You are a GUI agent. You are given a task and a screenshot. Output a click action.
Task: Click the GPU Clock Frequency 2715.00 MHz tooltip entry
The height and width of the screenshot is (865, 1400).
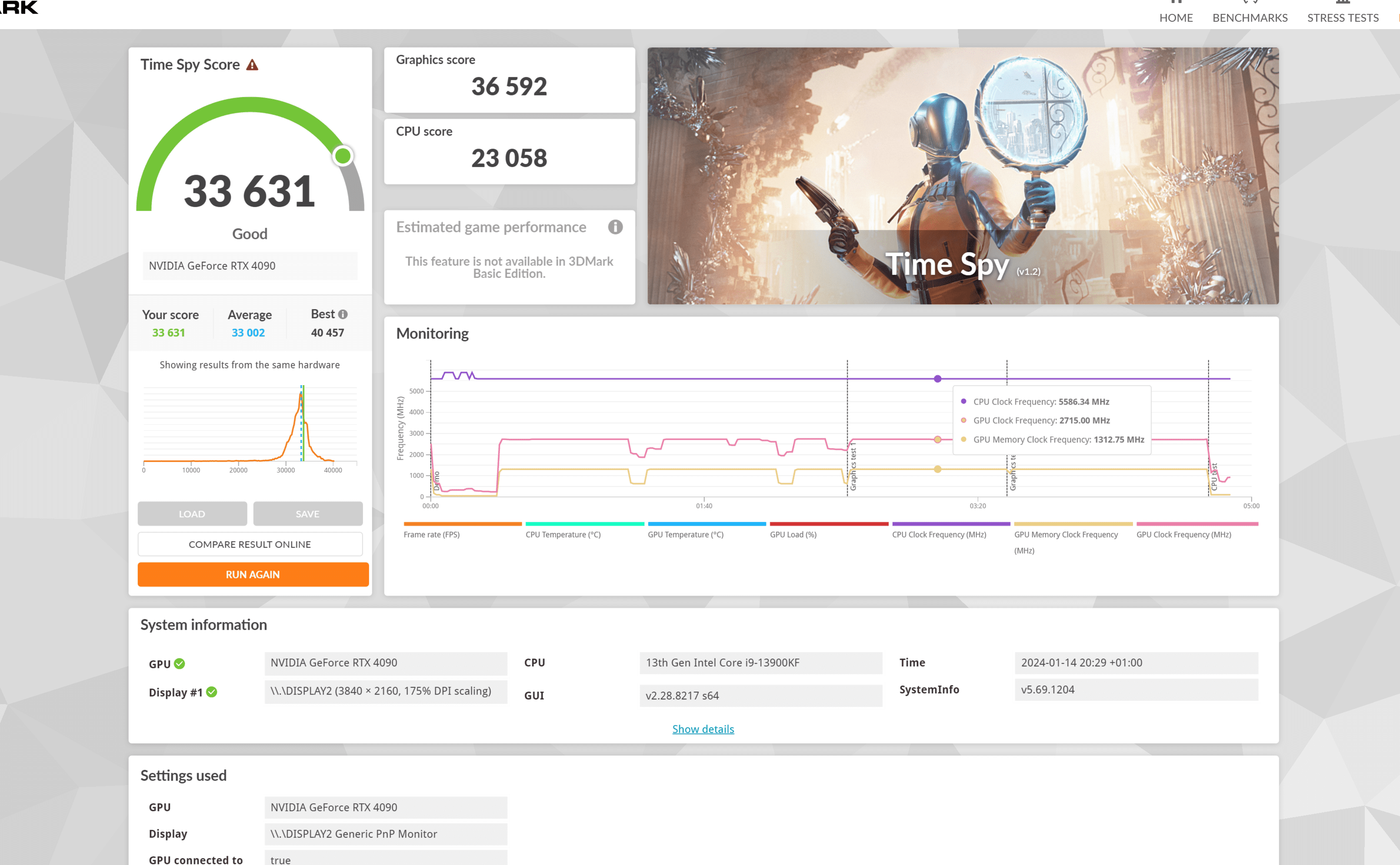pos(1036,420)
